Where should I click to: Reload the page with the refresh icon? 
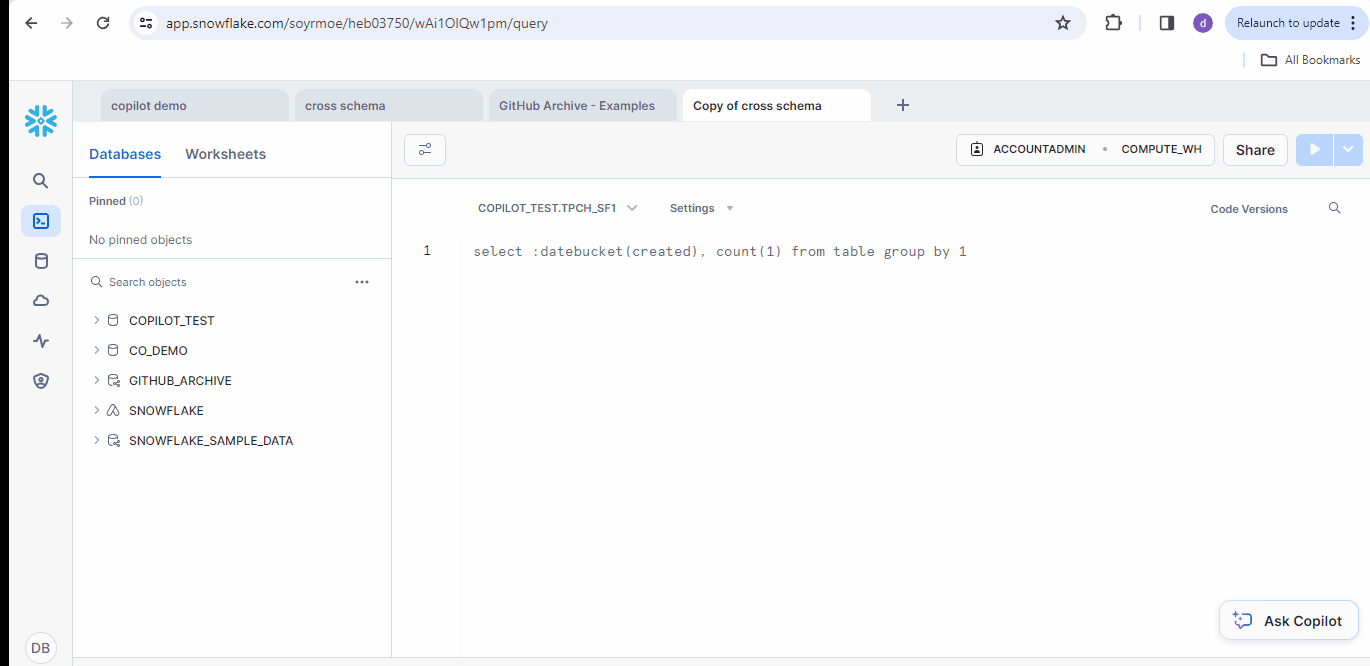click(103, 23)
